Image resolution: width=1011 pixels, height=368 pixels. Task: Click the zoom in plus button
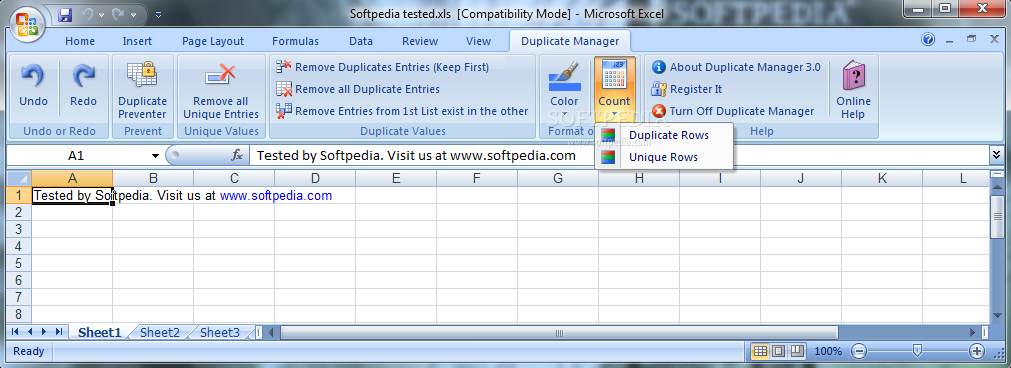pyautogui.click(x=977, y=351)
